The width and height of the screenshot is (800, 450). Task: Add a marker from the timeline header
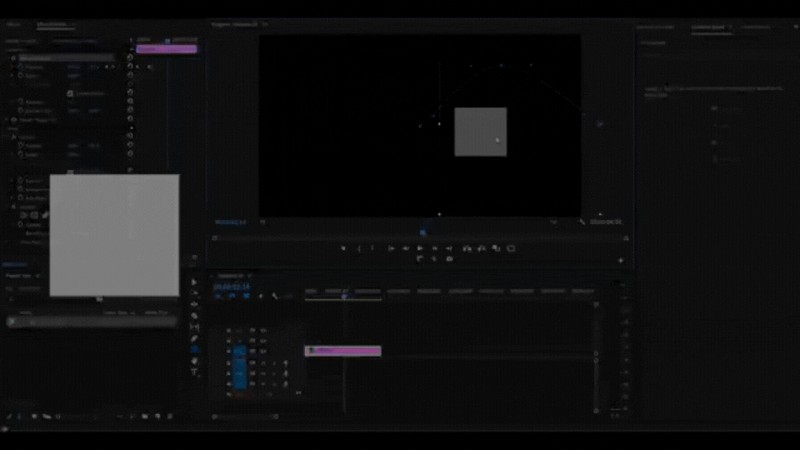(x=261, y=296)
